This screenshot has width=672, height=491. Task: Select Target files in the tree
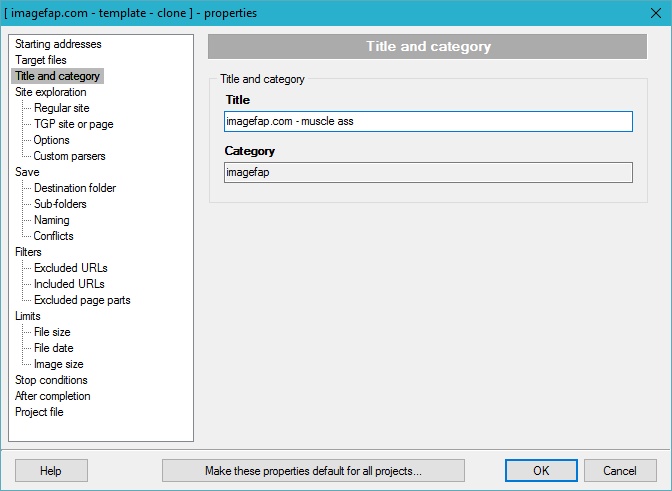click(41, 60)
